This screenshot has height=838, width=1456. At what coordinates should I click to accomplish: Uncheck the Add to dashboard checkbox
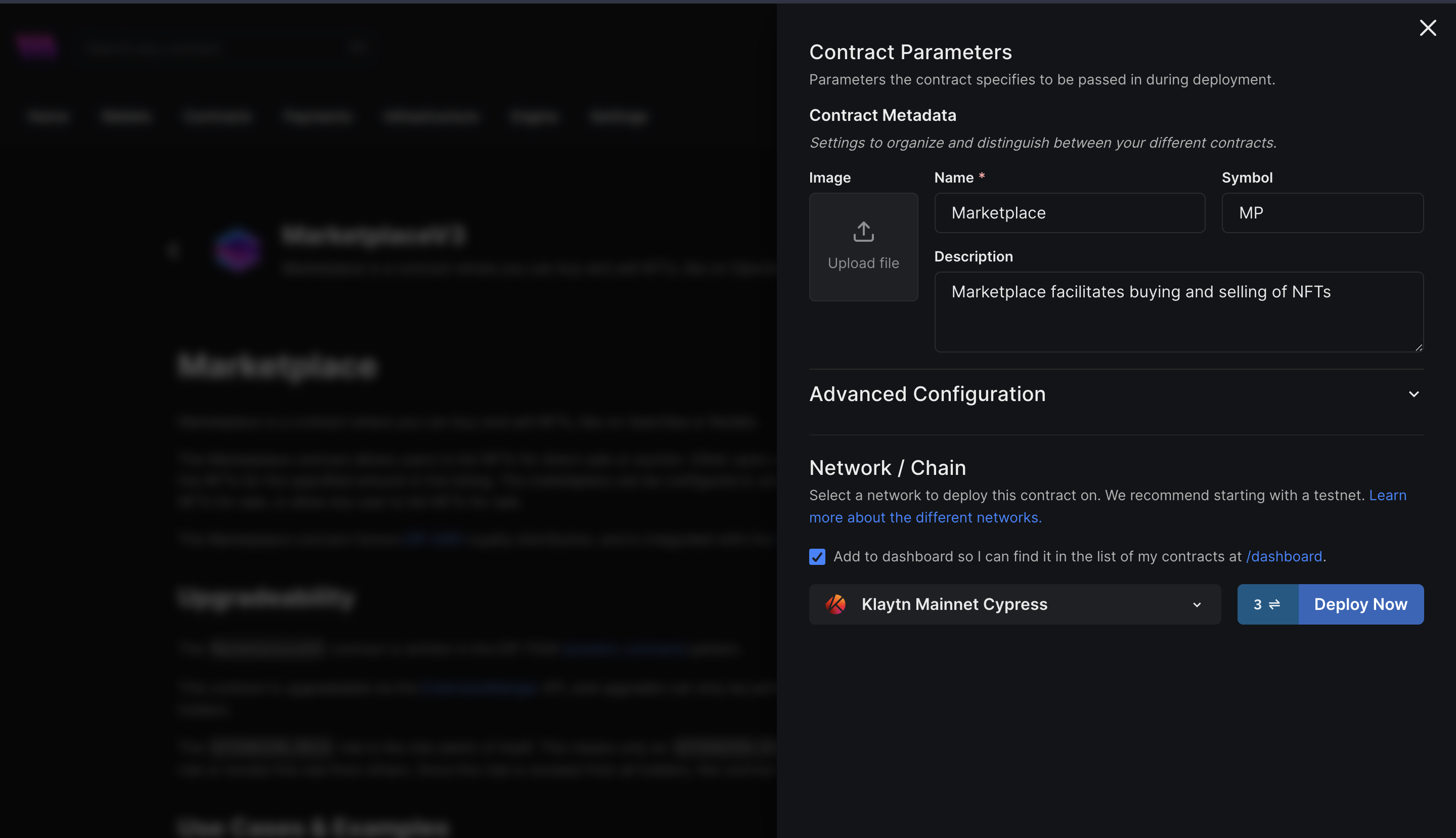click(817, 556)
